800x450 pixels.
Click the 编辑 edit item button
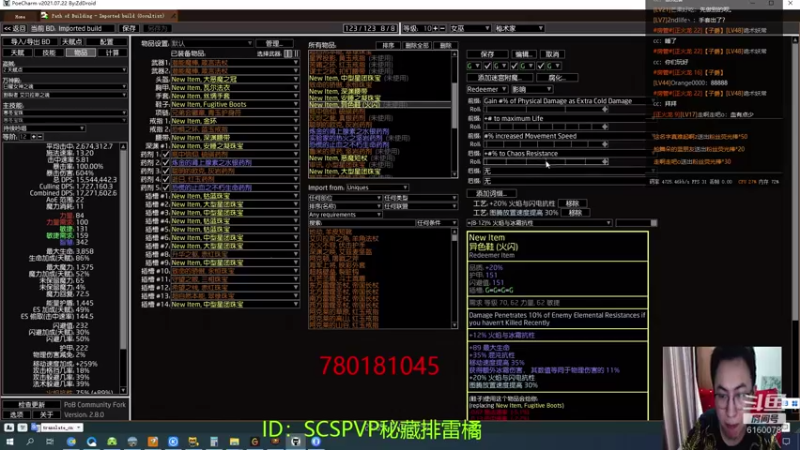(524, 54)
